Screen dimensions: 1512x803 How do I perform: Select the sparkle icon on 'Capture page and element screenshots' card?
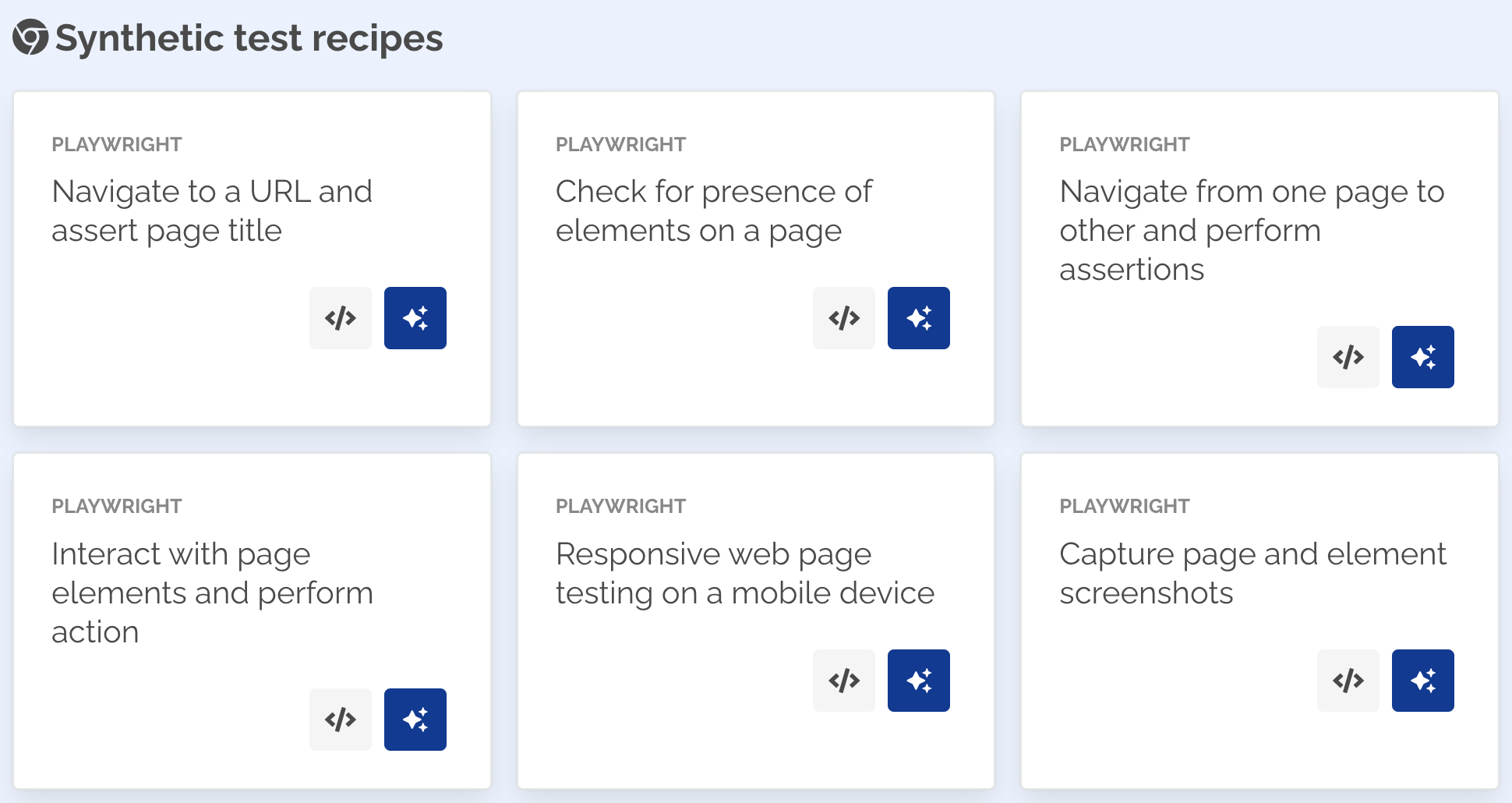[x=1422, y=680]
